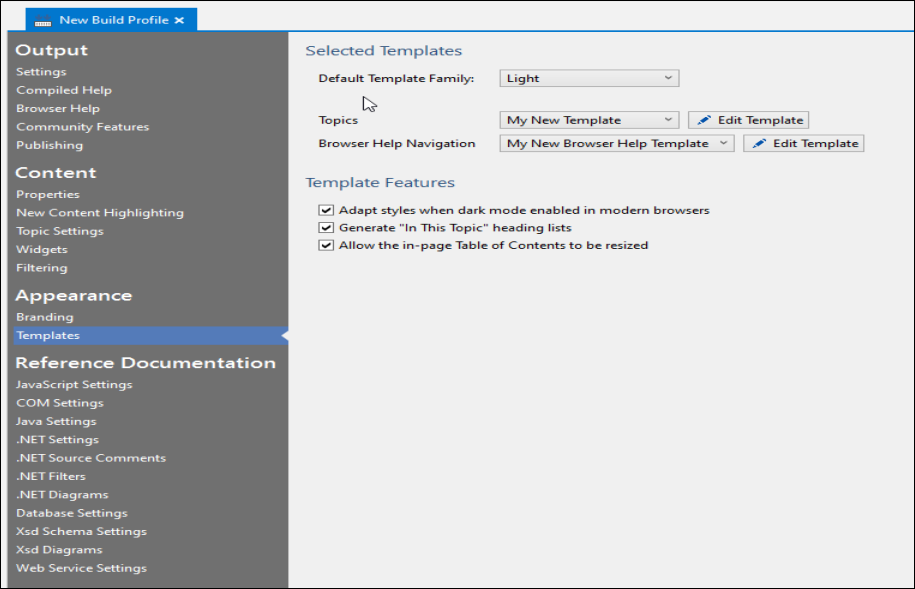The width and height of the screenshot is (915, 589).
Task: Close the New Build Profile tab
Action: pyautogui.click(x=179, y=20)
